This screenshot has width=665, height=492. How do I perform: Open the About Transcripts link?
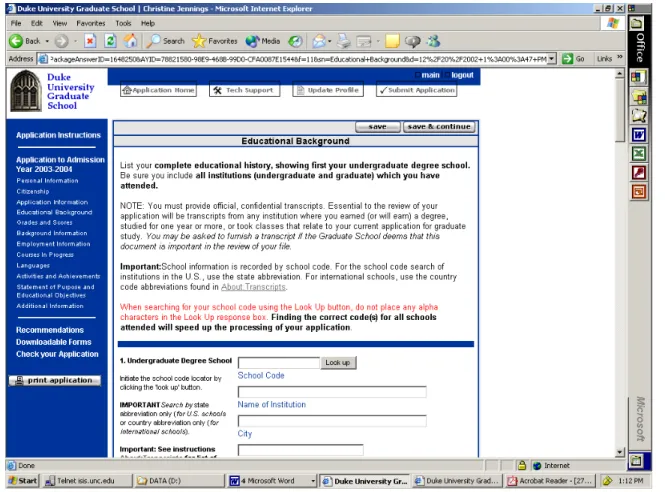253,287
